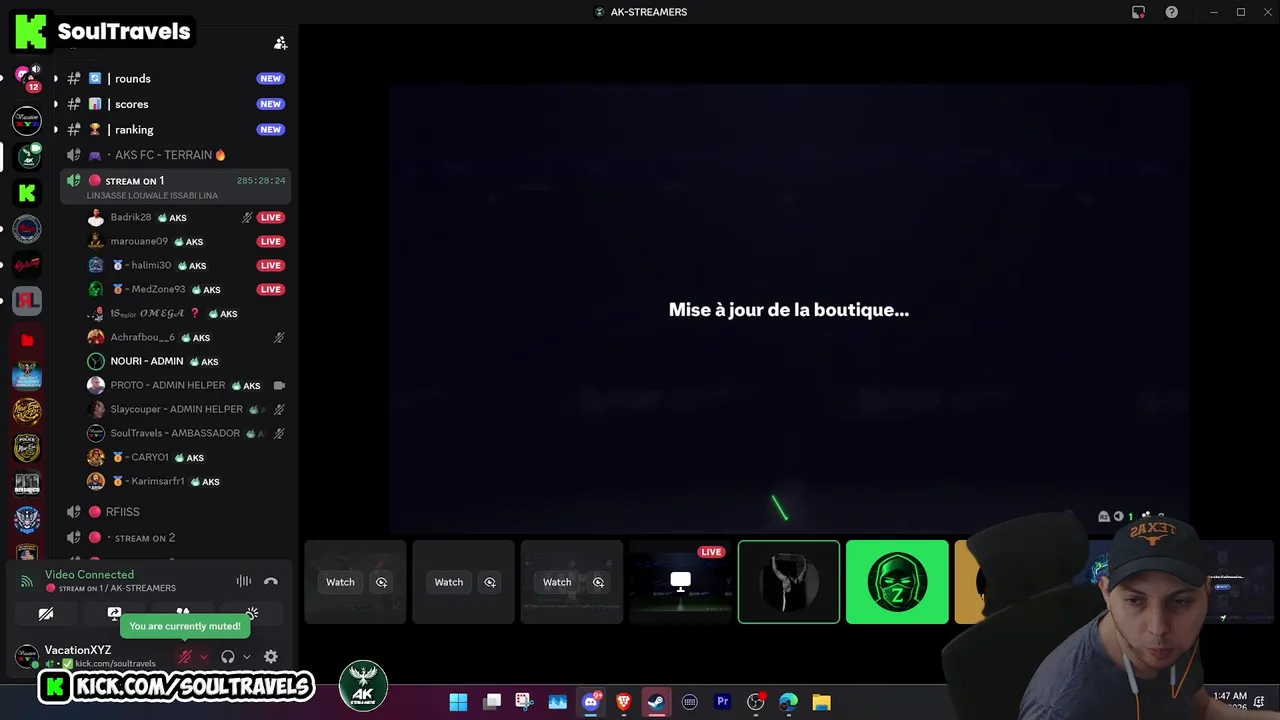Click user Badrik28 in the voice list
The width and height of the screenshot is (1280, 720).
pyautogui.click(x=186, y=217)
